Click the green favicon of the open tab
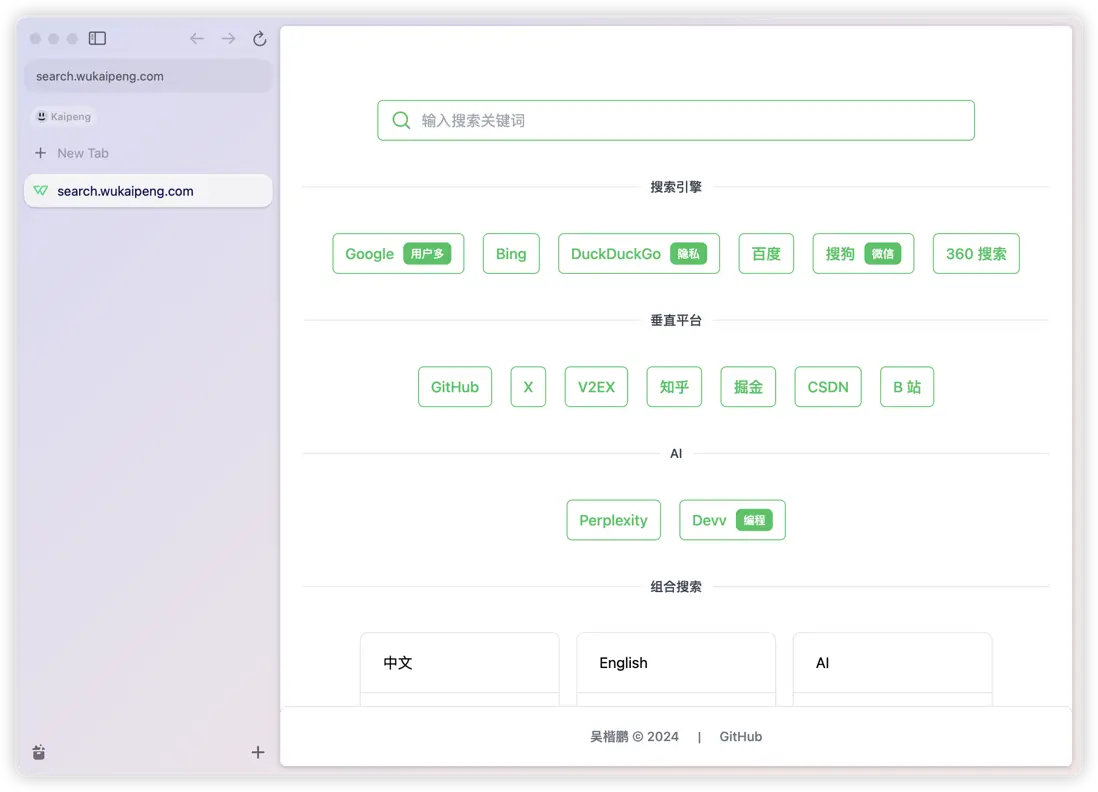Screen dimensions: 1098x792 click(41, 190)
